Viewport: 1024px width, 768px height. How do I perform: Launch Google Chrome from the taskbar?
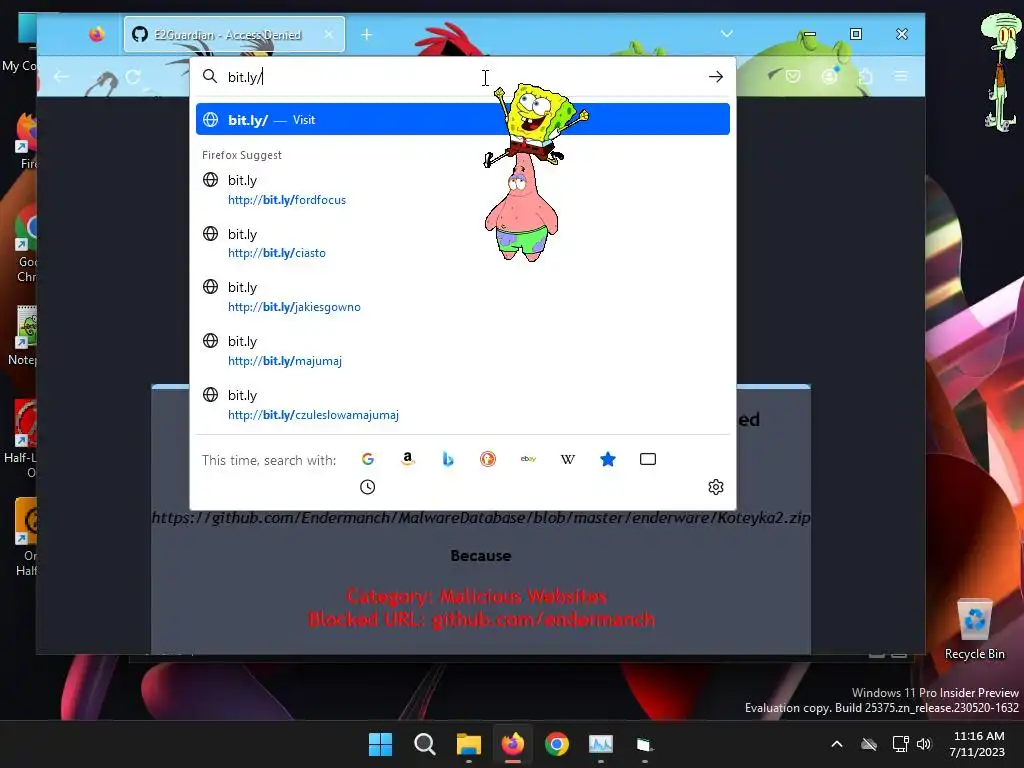point(557,744)
